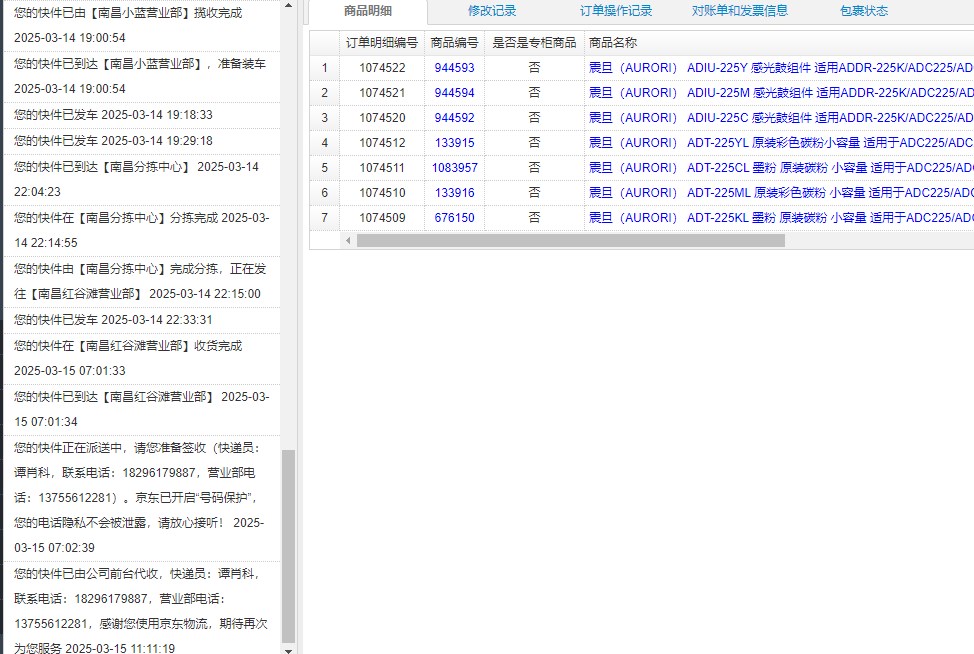The width and height of the screenshot is (974, 654).
Task: Open the 包裹状态 tab
Action: coord(863,11)
